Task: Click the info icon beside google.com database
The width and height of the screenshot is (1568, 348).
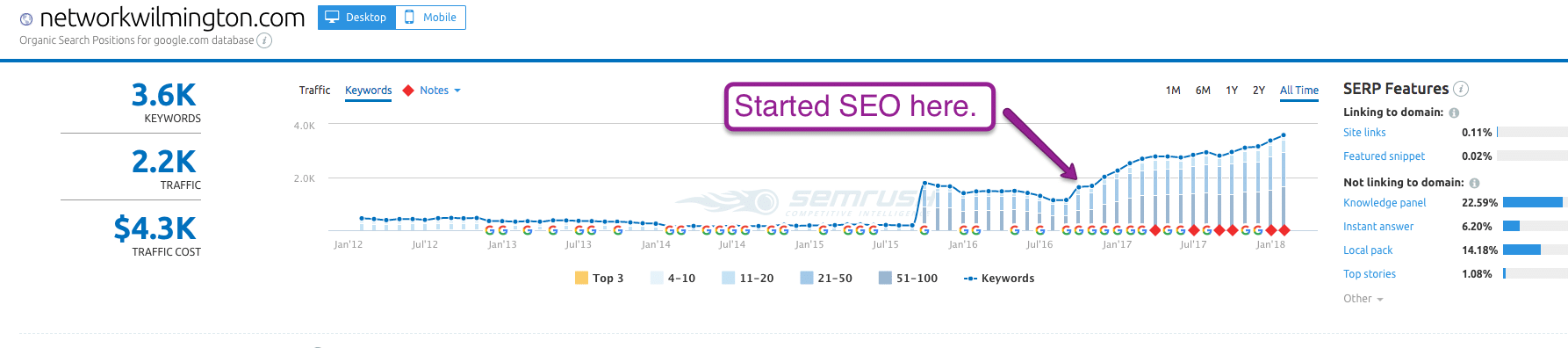Action: tap(264, 40)
